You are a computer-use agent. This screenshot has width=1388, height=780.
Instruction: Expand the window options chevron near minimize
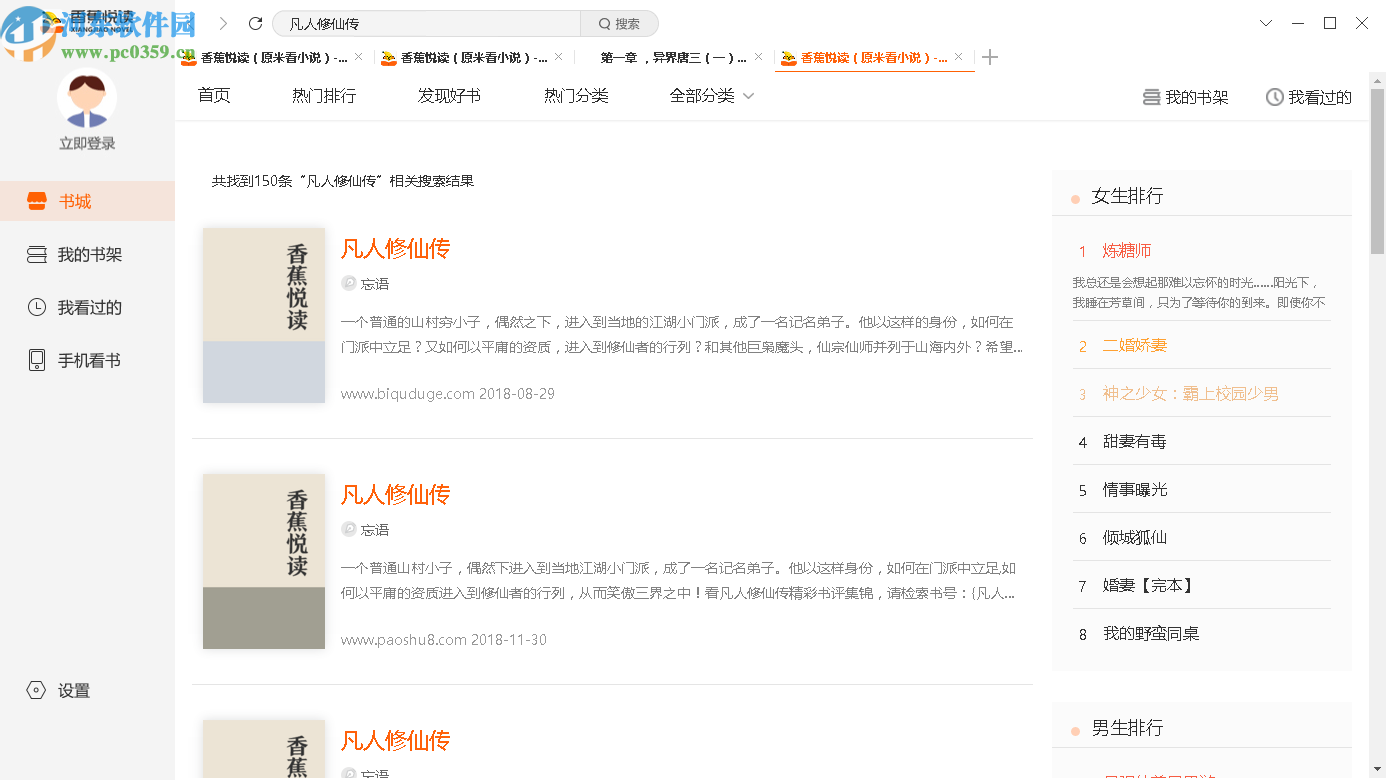click(x=1267, y=22)
